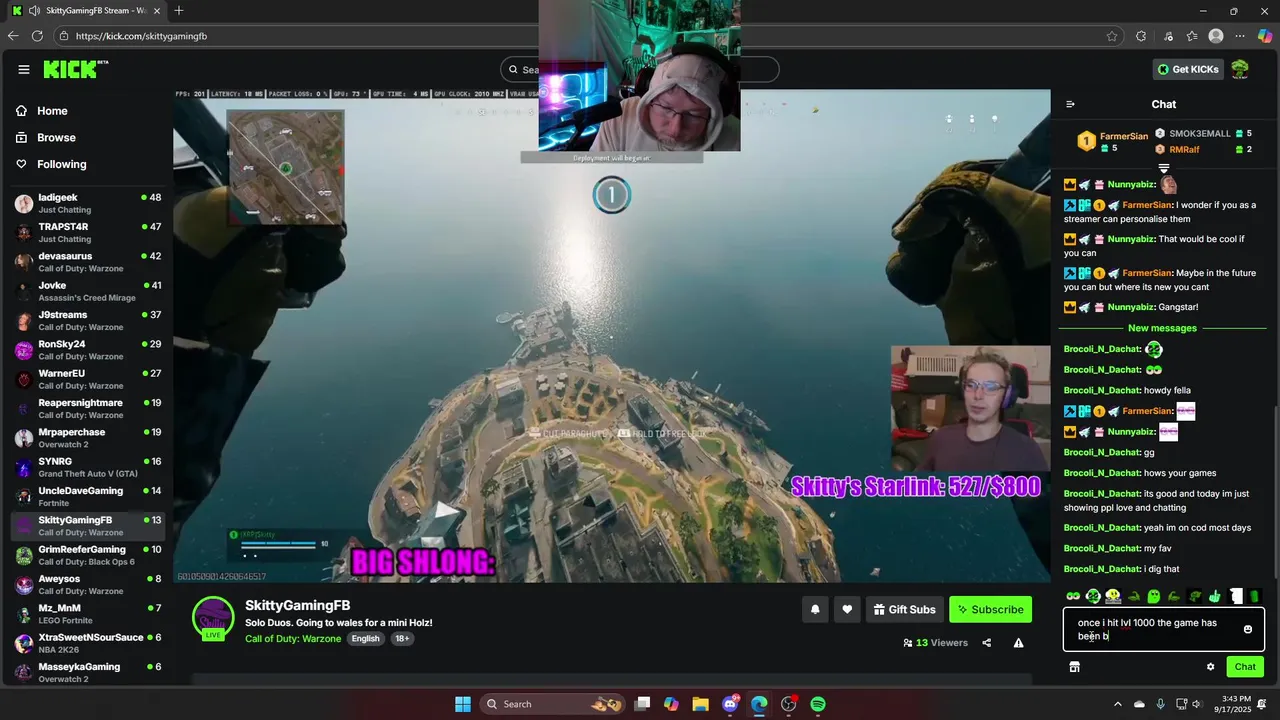Open Copilot icon in browser toolbar
Viewport: 1280px width, 720px height.
[x=1265, y=36]
